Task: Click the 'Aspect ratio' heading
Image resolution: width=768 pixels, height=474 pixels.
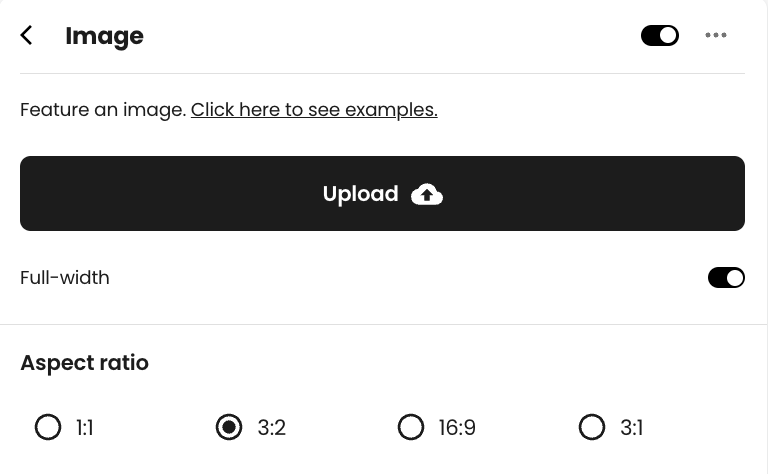Action: coord(84,363)
